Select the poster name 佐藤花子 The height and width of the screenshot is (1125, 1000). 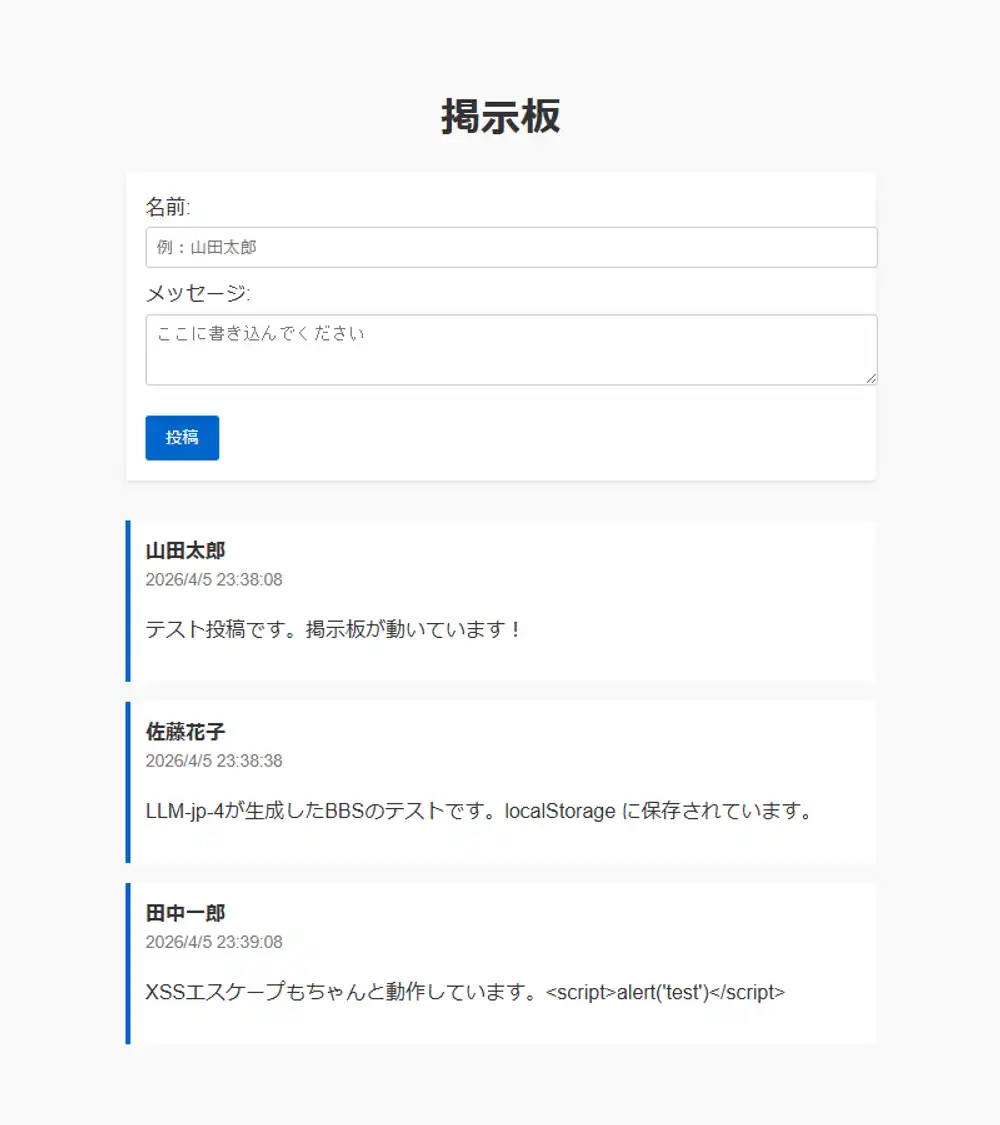tap(186, 732)
